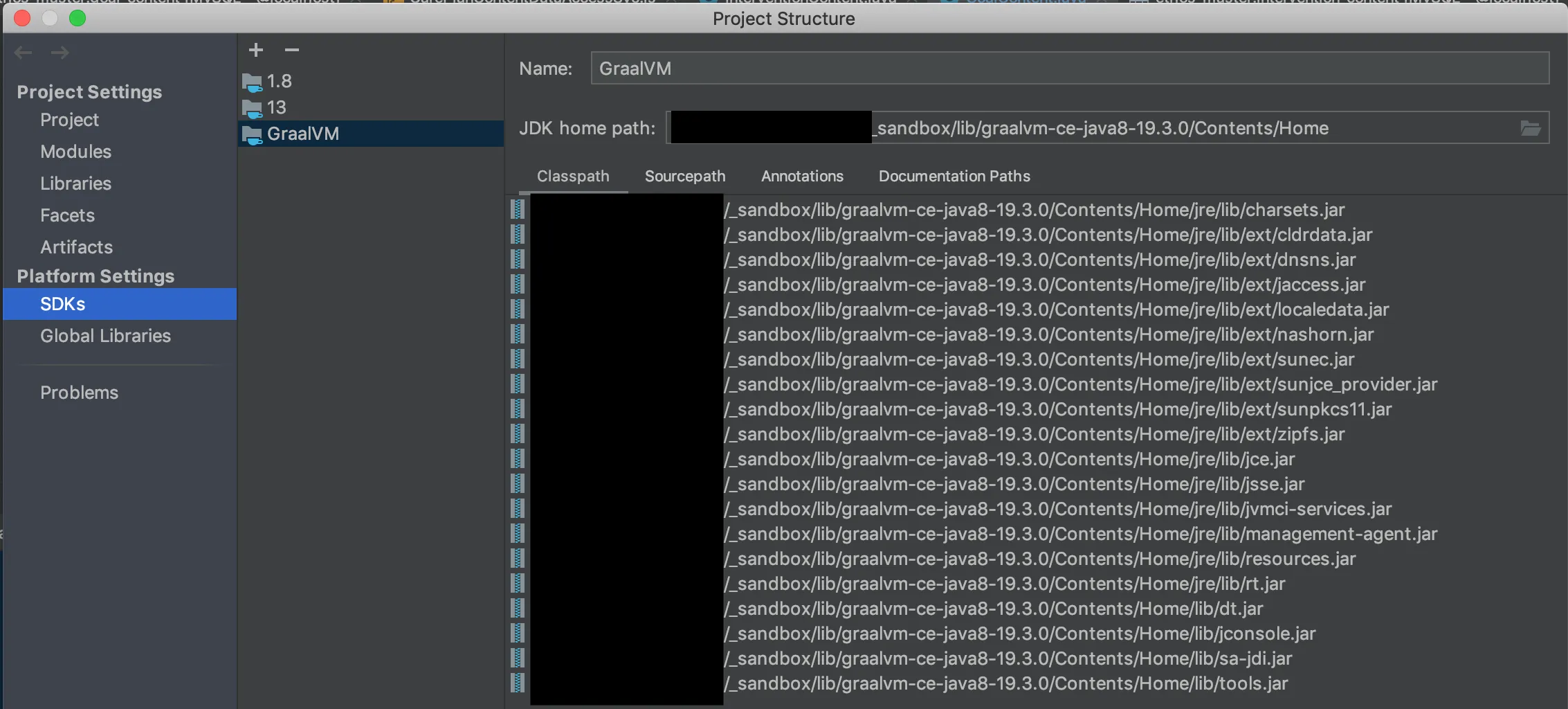1568x709 pixels.
Task: Open the Problems section
Action: coord(79,393)
